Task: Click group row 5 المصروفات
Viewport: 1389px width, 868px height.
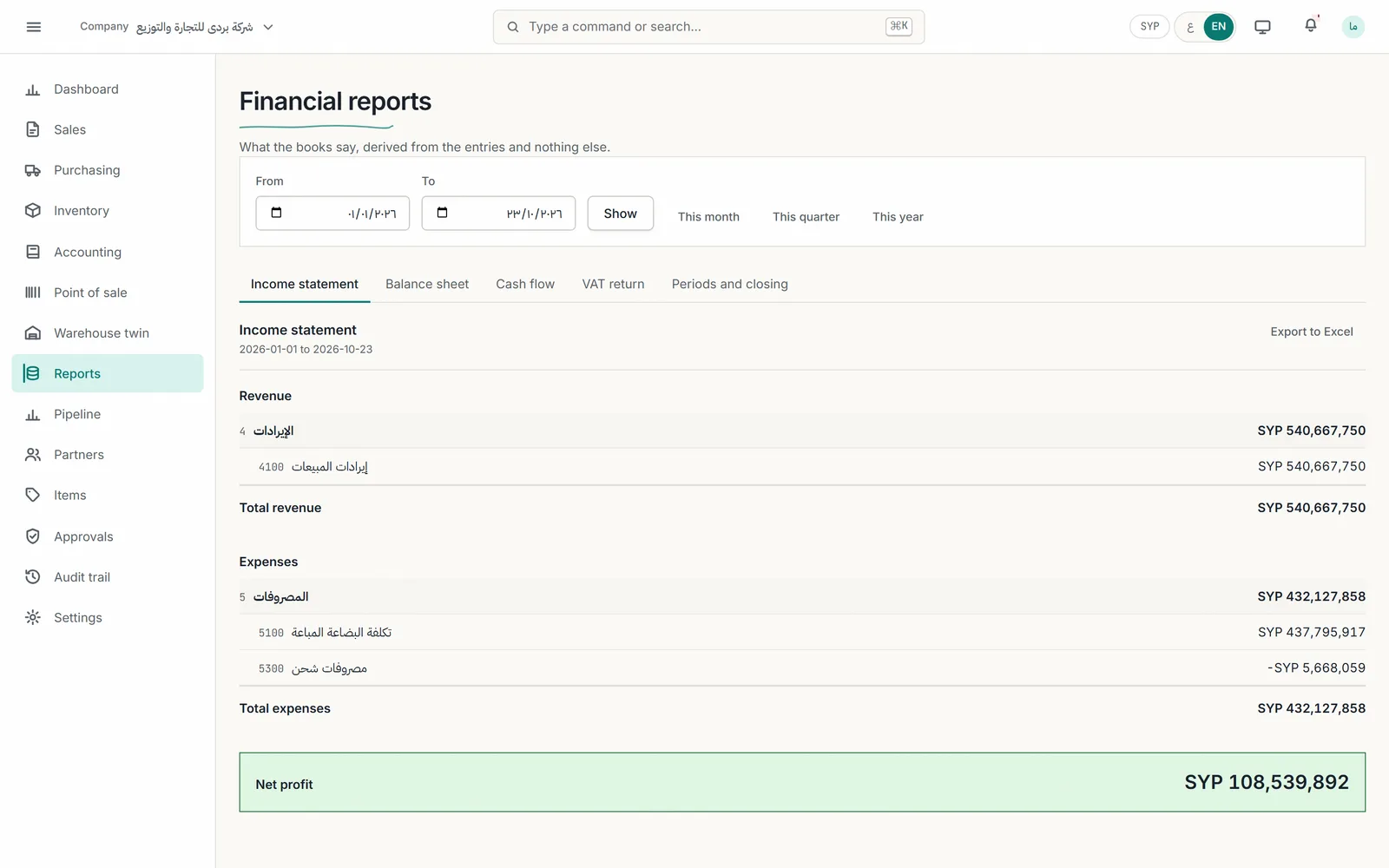Action: (802, 596)
